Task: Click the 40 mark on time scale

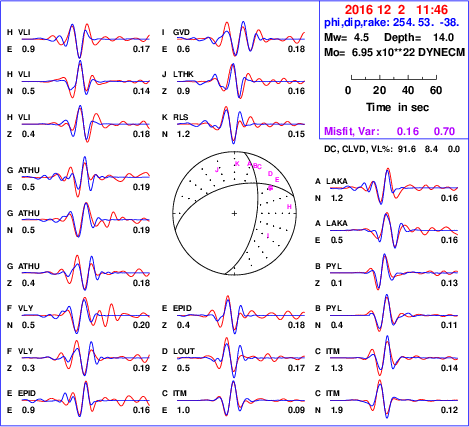Action: pos(408,90)
